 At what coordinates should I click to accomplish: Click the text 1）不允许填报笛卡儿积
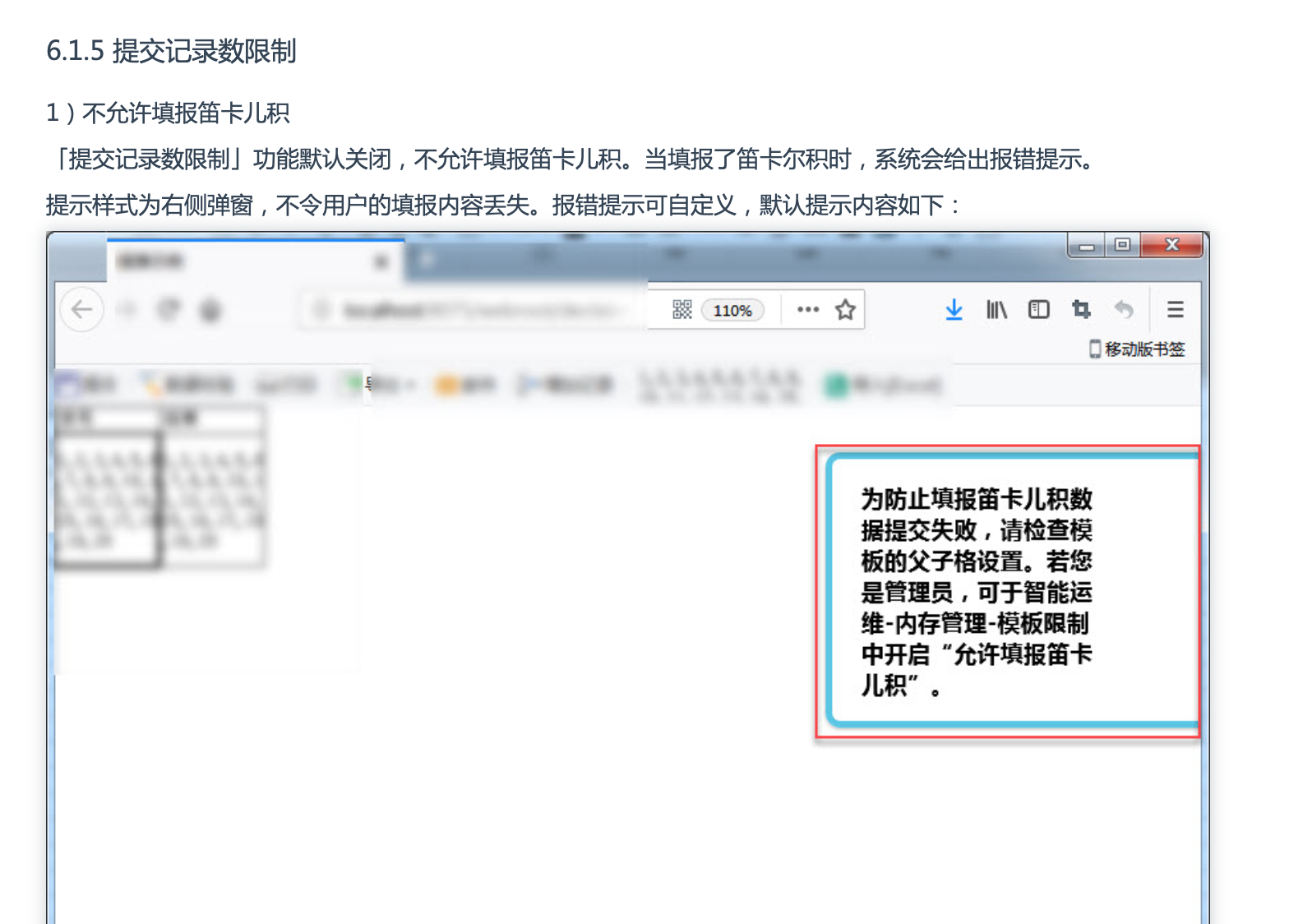[168, 113]
